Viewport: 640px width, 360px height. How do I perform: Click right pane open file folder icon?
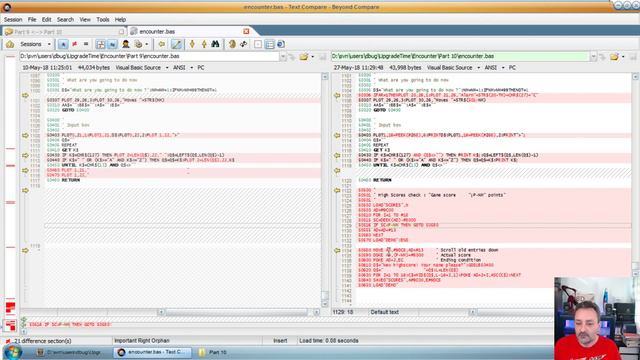[614, 57]
